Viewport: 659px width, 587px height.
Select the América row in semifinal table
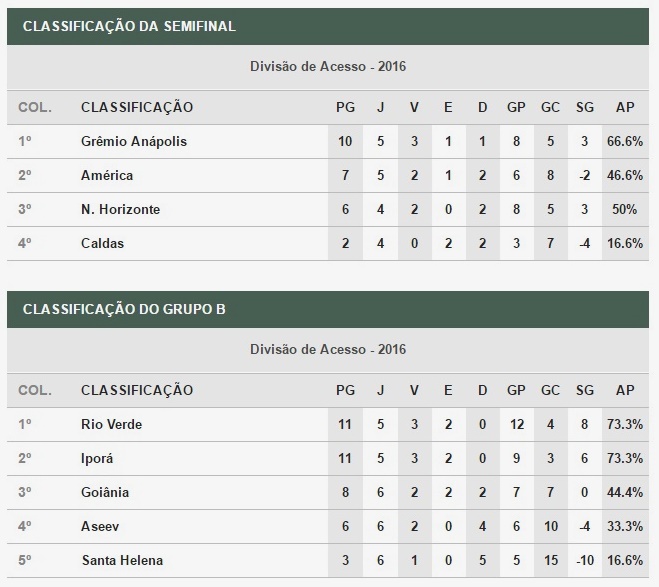pos(328,176)
